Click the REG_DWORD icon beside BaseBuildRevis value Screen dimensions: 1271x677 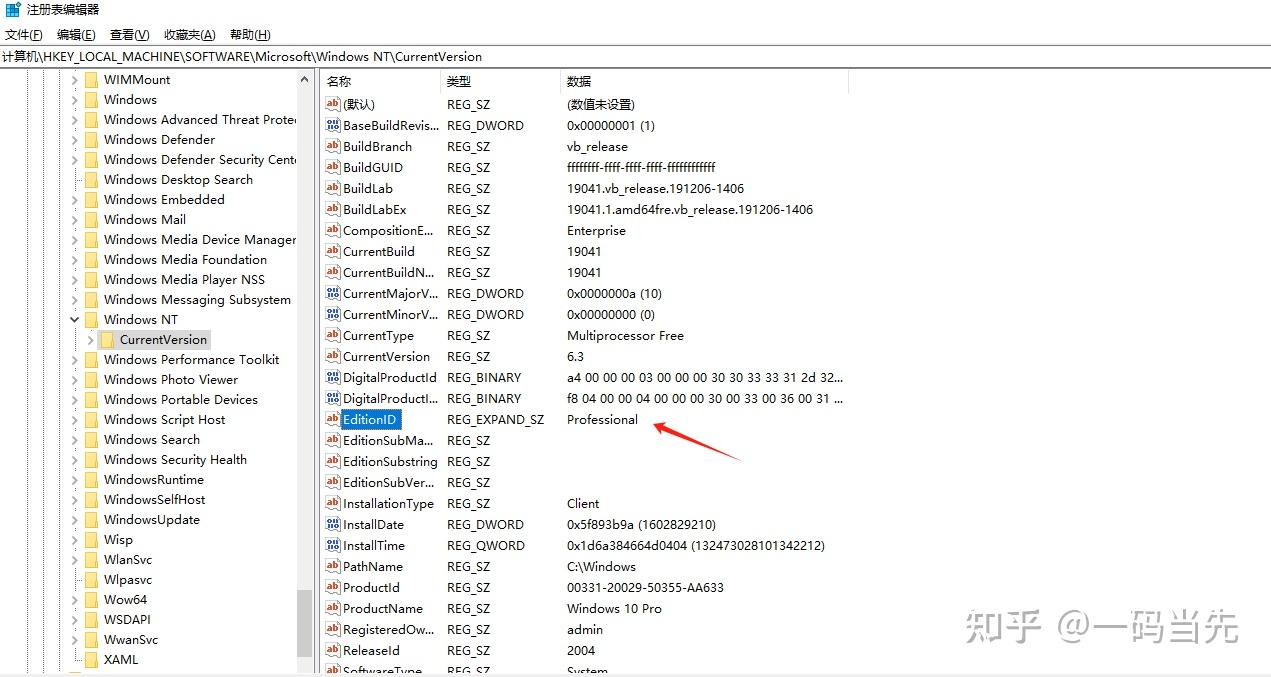(x=333, y=125)
